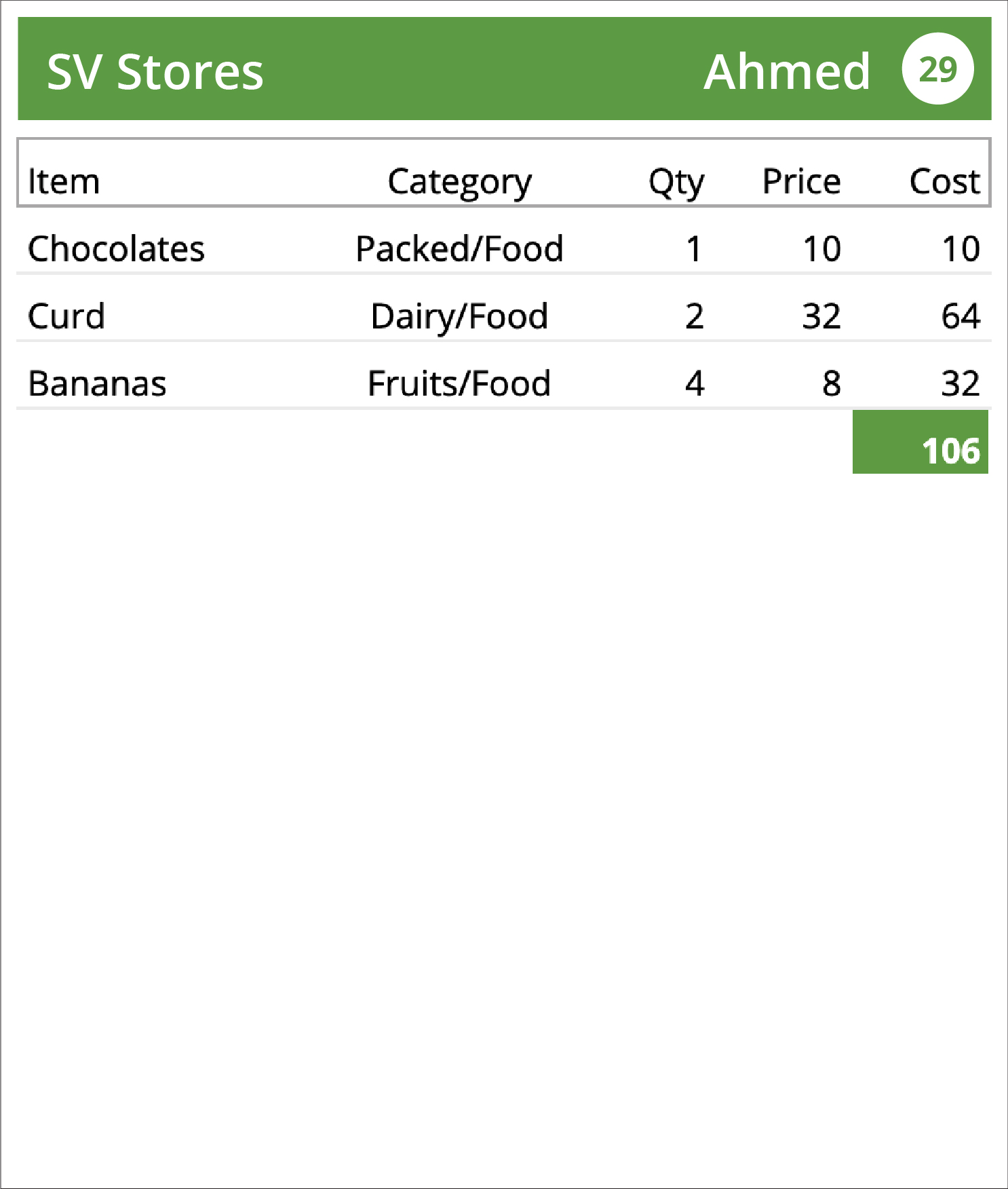Select the Bananas item cell
This screenshot has height=1189, width=1008.
point(97,384)
